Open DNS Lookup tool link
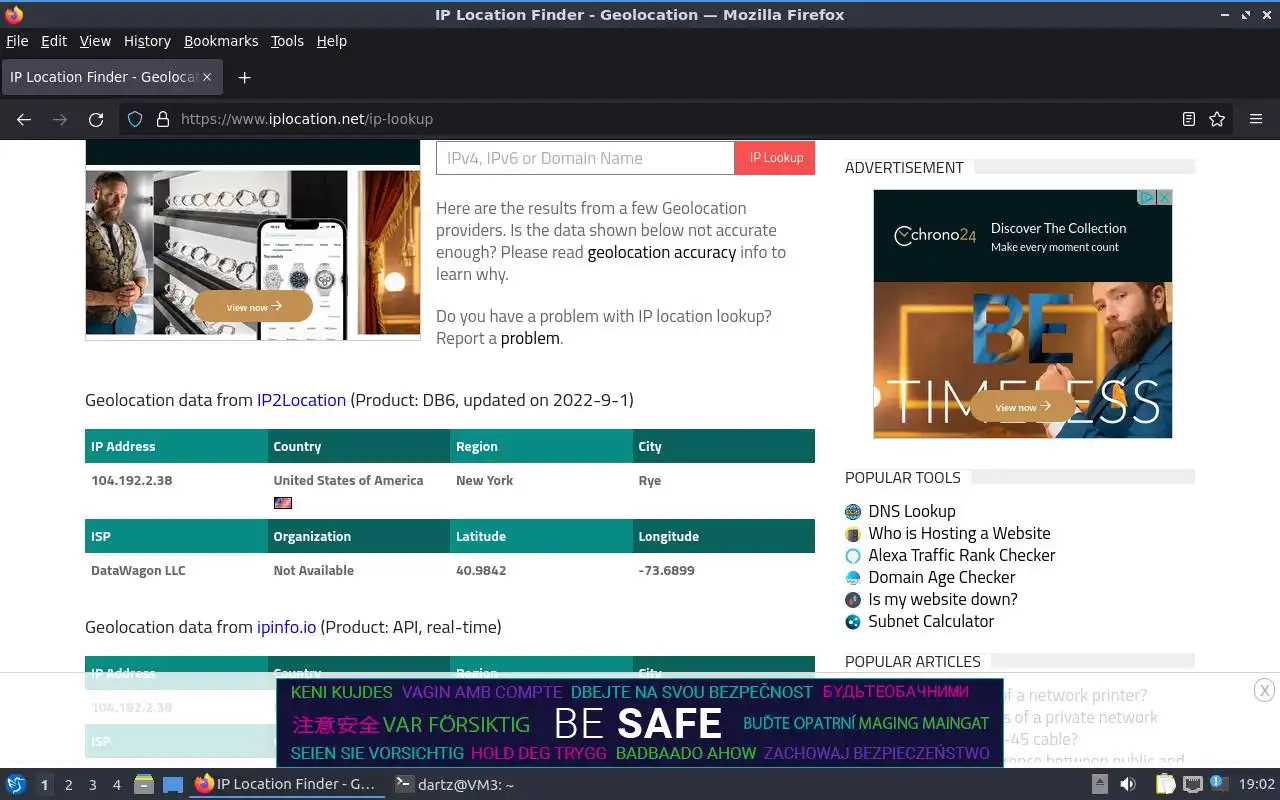The height and width of the screenshot is (800, 1280). [912, 511]
